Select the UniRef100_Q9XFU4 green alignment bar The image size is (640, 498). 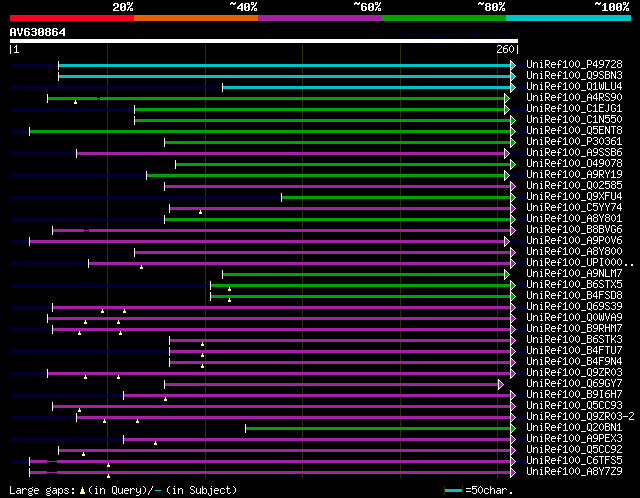[x=396, y=198]
